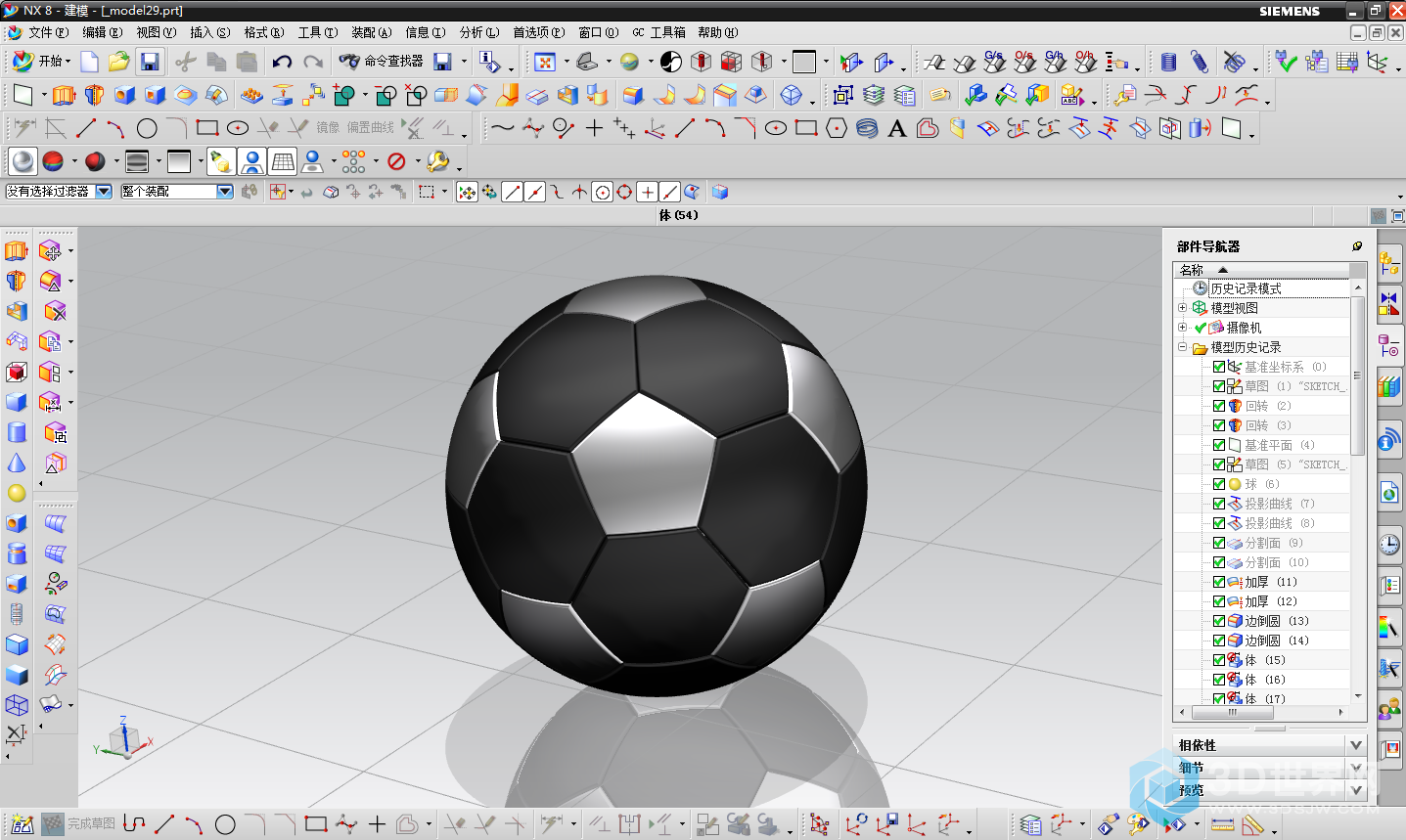Pin the 部件导航器 panel
The width and height of the screenshot is (1406, 840).
[x=1357, y=246]
